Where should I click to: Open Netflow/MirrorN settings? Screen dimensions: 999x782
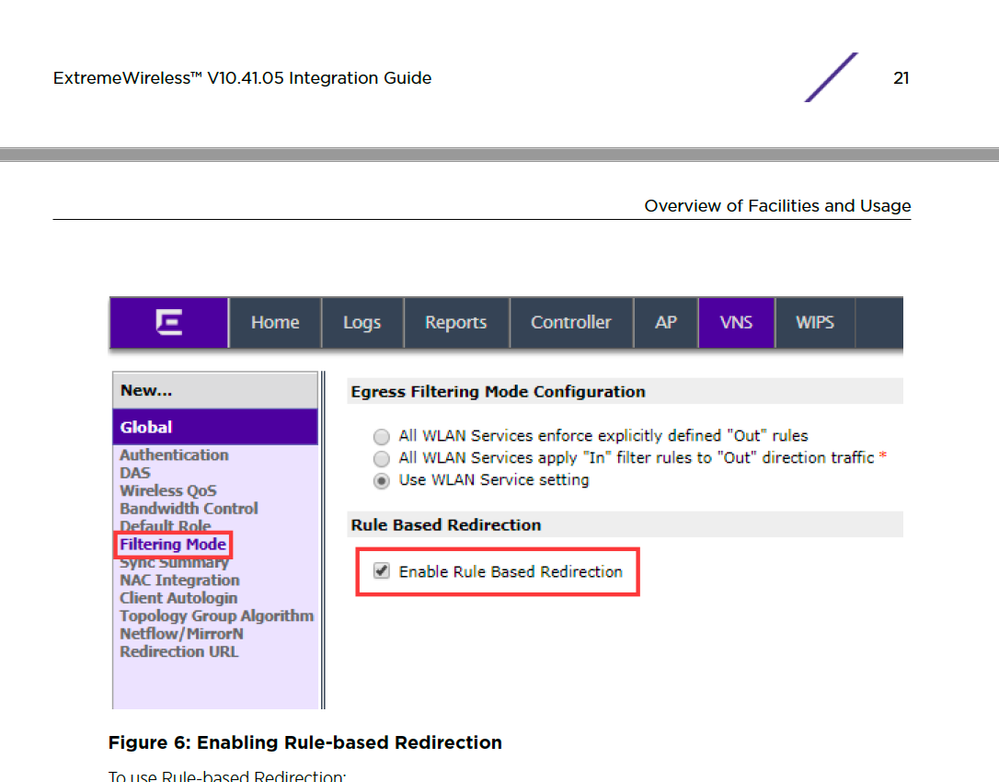[x=182, y=634]
